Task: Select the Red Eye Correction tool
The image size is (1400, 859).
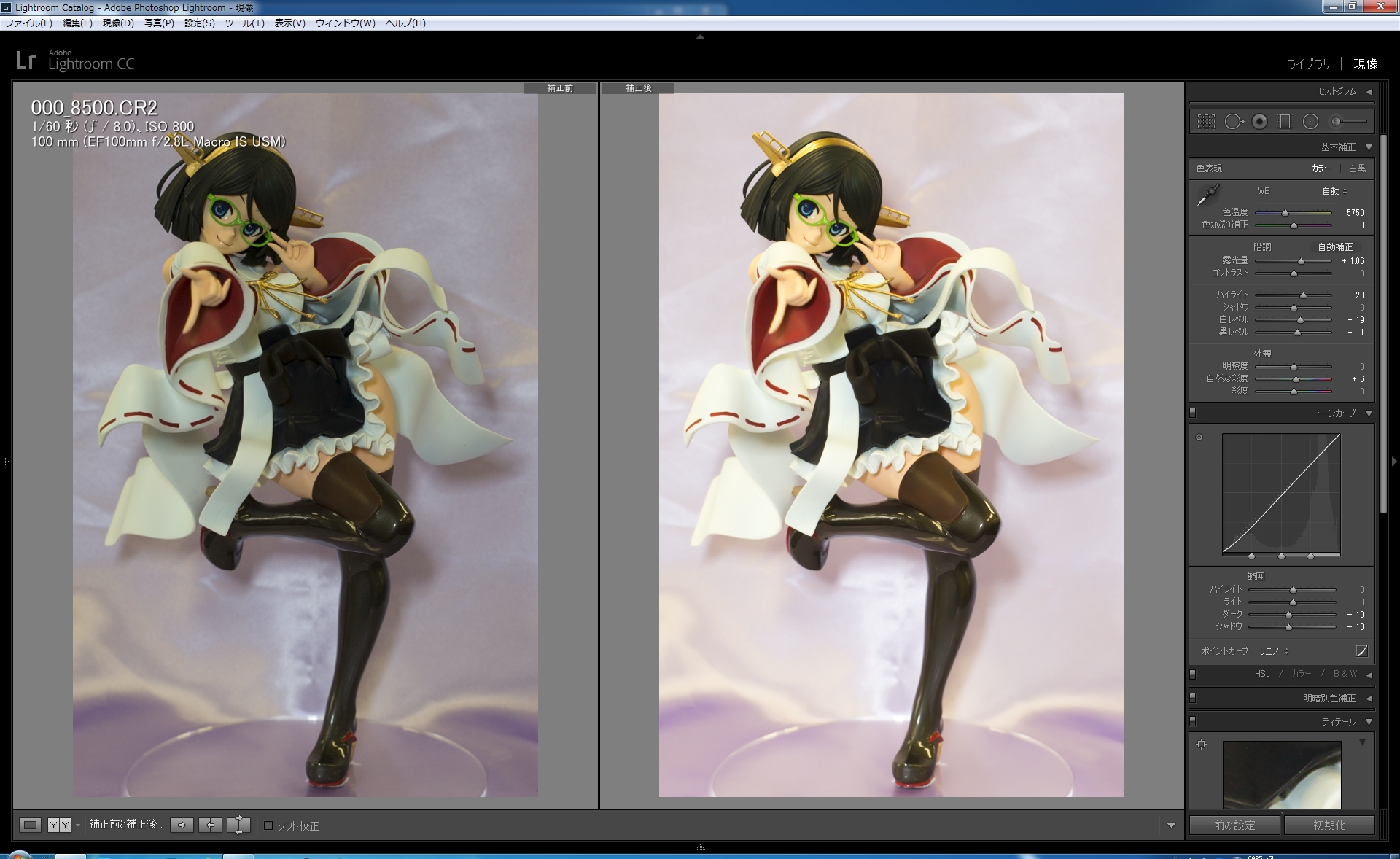Action: point(1259,122)
